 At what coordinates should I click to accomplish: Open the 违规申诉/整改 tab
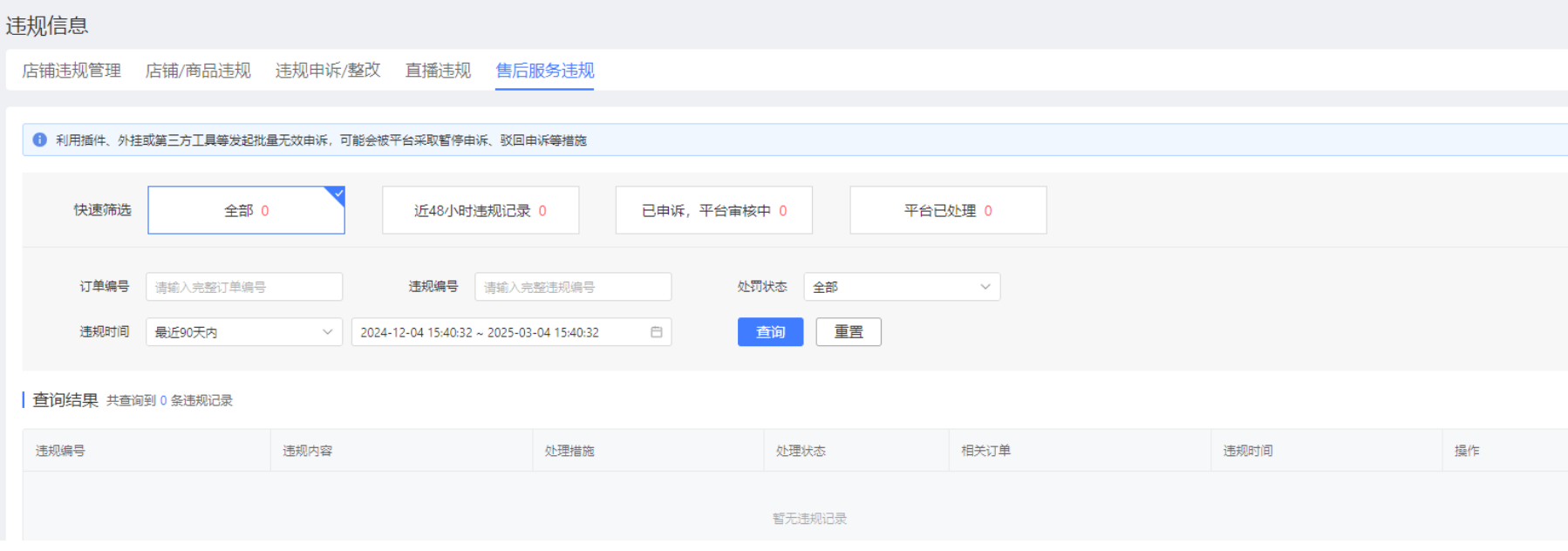tap(328, 71)
